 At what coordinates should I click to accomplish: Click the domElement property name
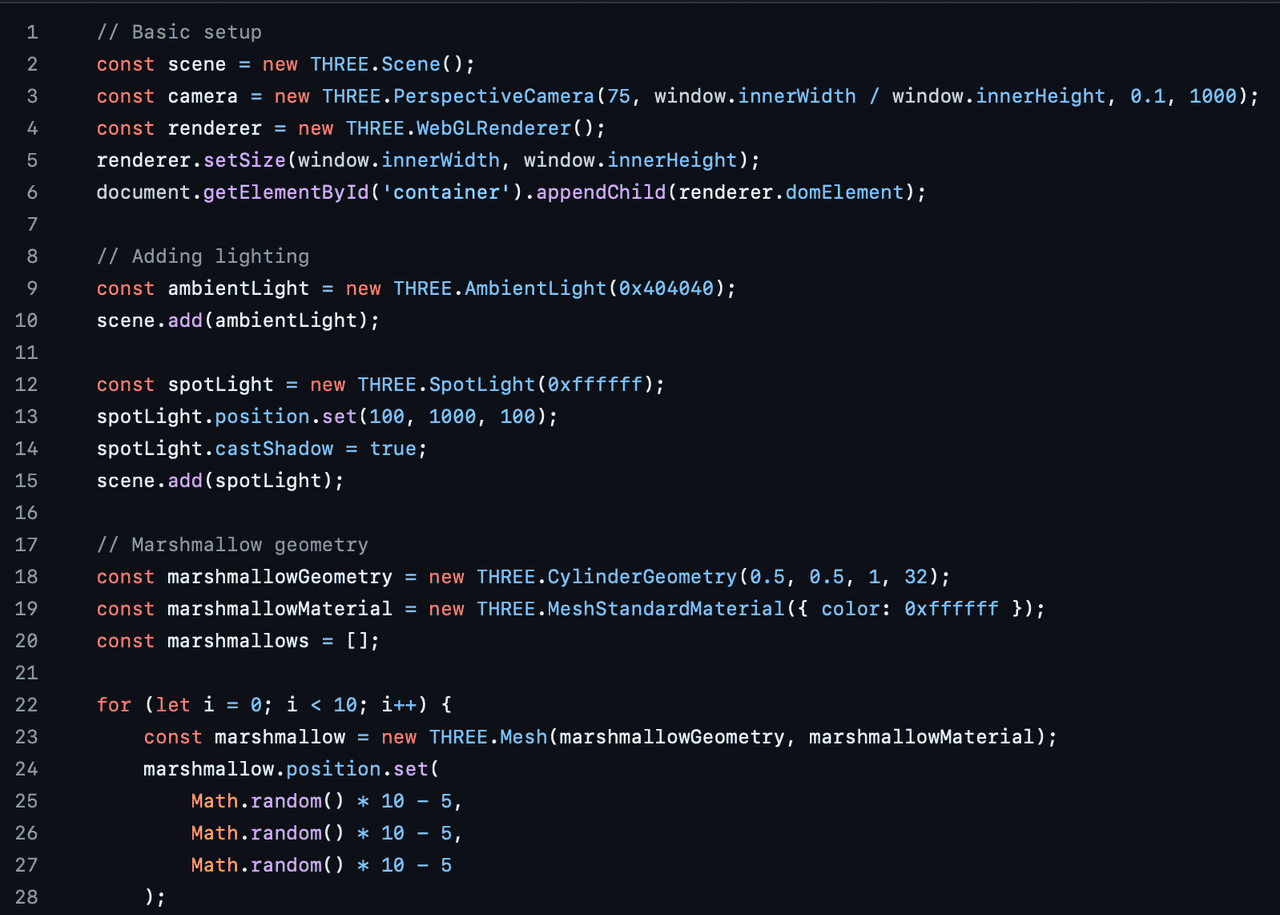click(x=845, y=193)
